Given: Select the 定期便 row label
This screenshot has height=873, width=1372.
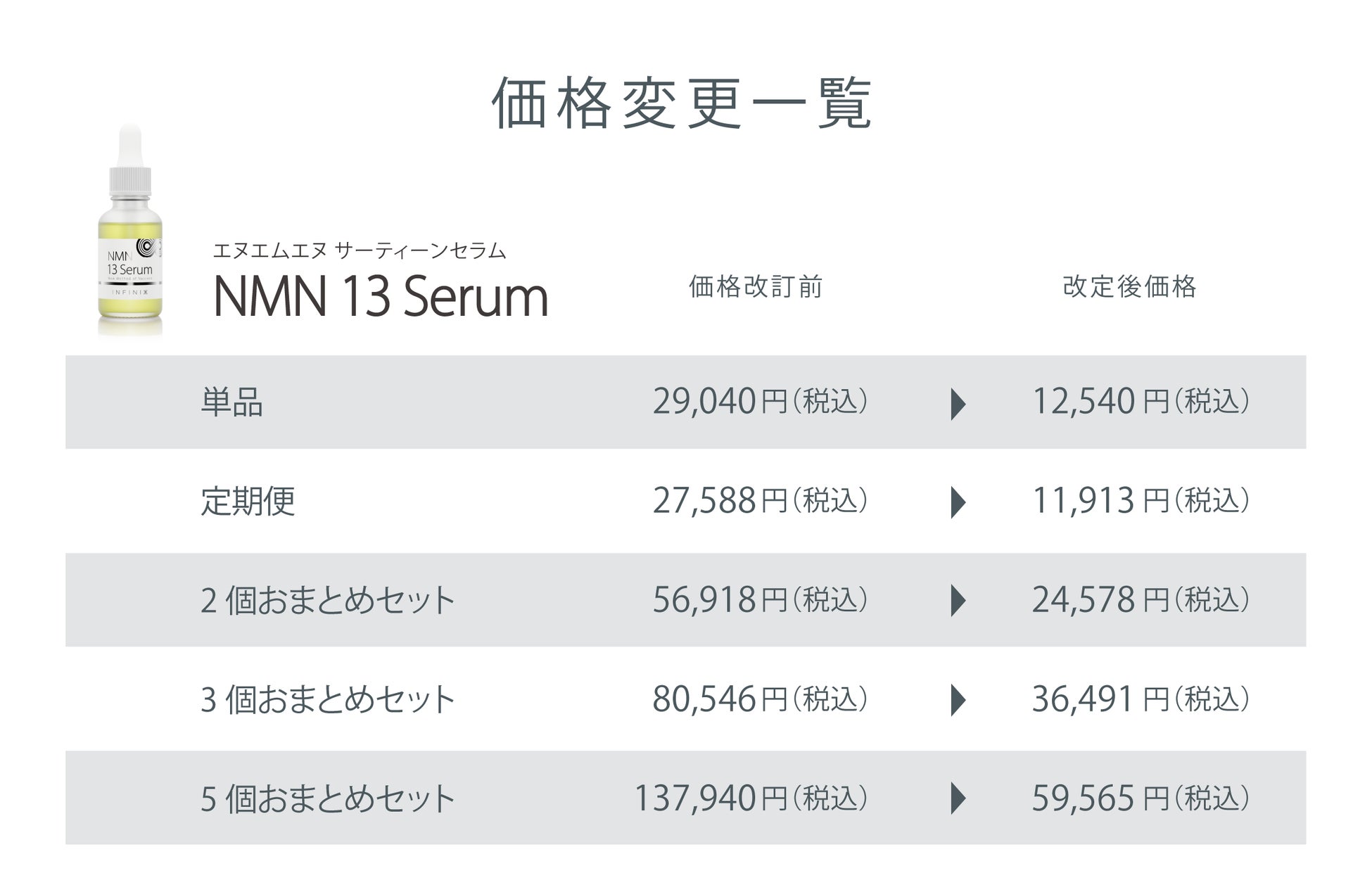Looking at the screenshot, I should (248, 502).
